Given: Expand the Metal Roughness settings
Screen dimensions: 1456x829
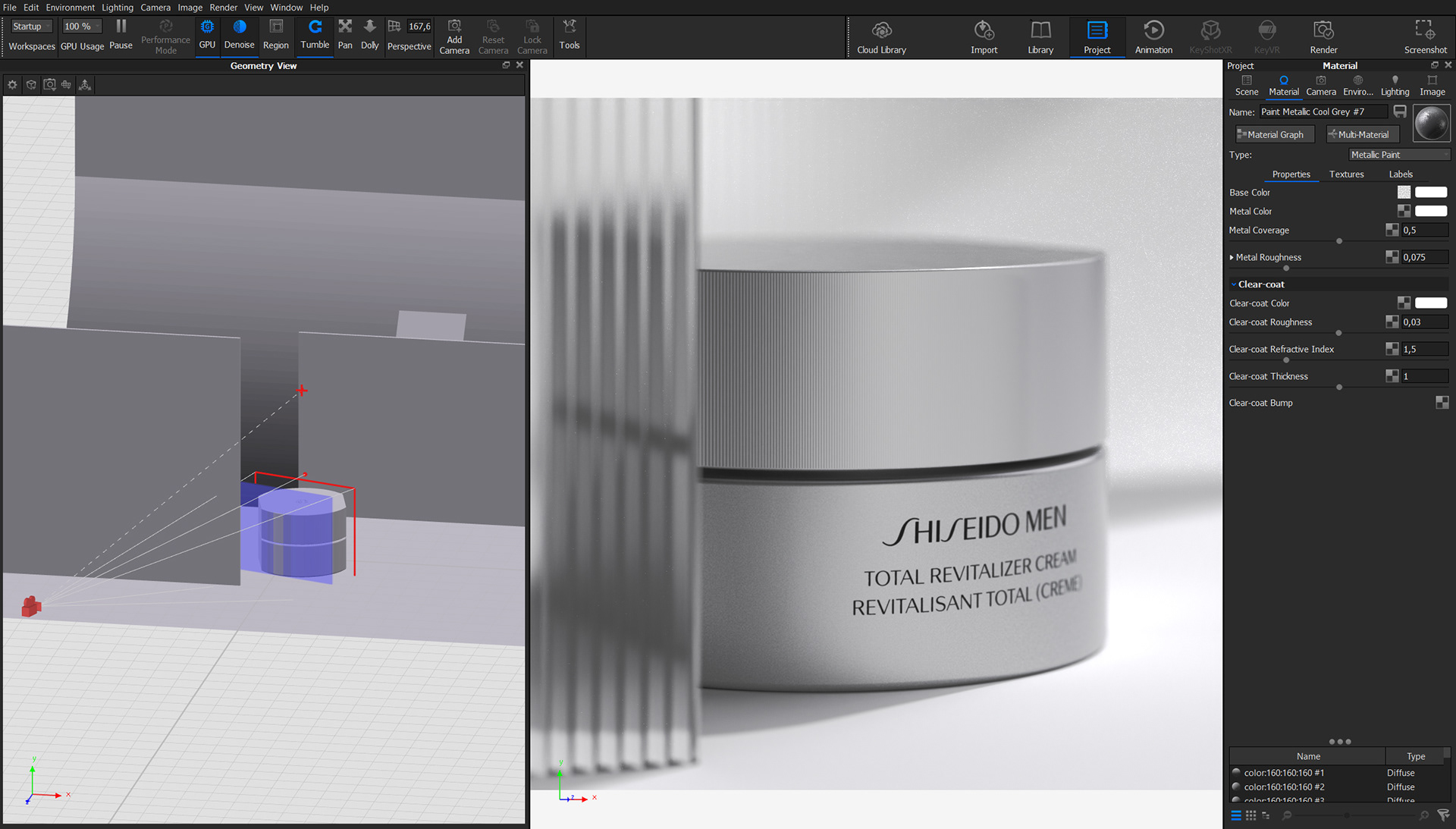Looking at the screenshot, I should click(1232, 258).
